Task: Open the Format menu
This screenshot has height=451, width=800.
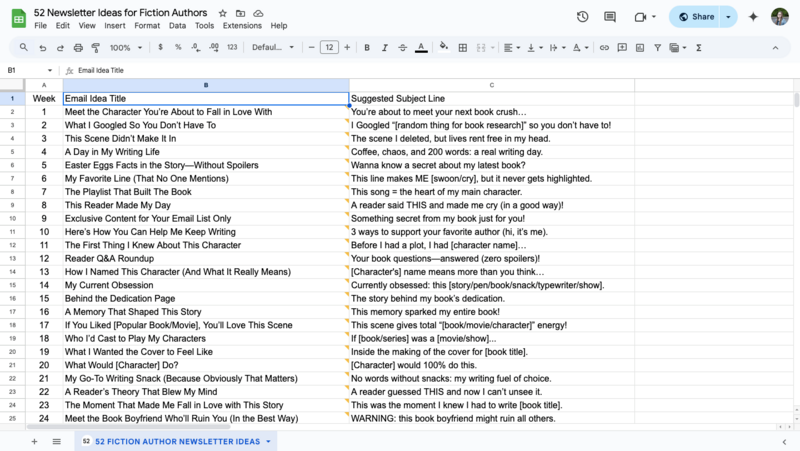Action: [147, 26]
